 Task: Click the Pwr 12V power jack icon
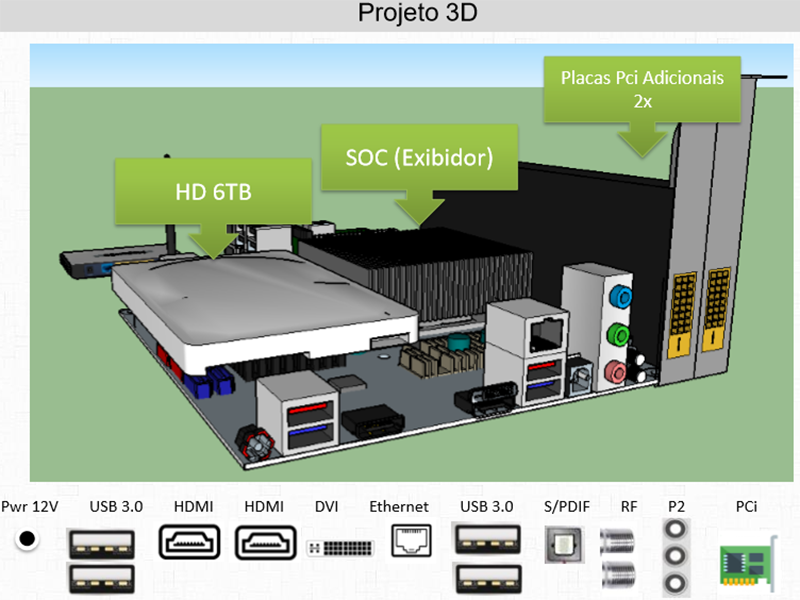(28, 540)
